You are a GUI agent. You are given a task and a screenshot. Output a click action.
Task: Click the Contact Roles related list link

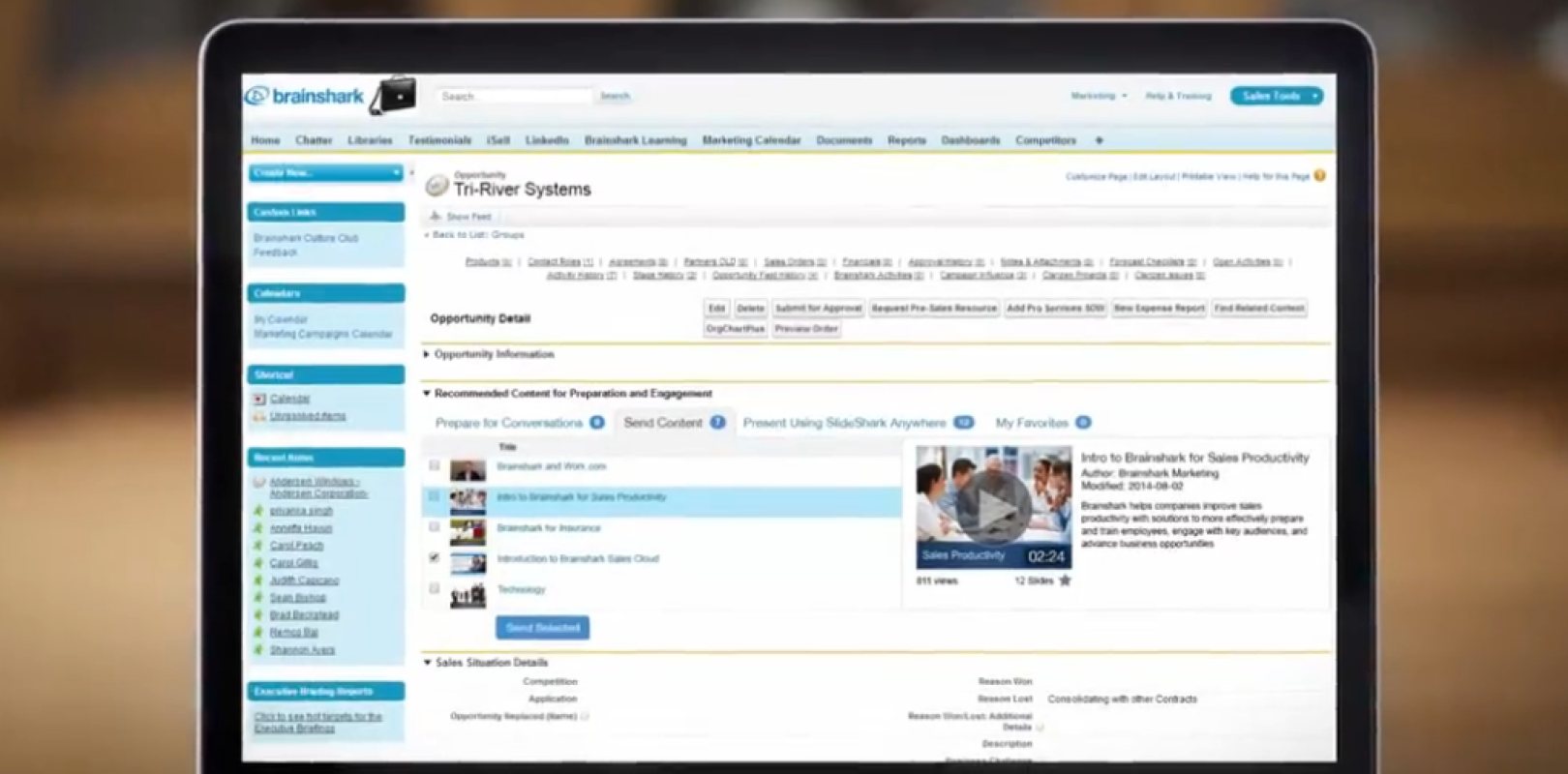(x=560, y=262)
